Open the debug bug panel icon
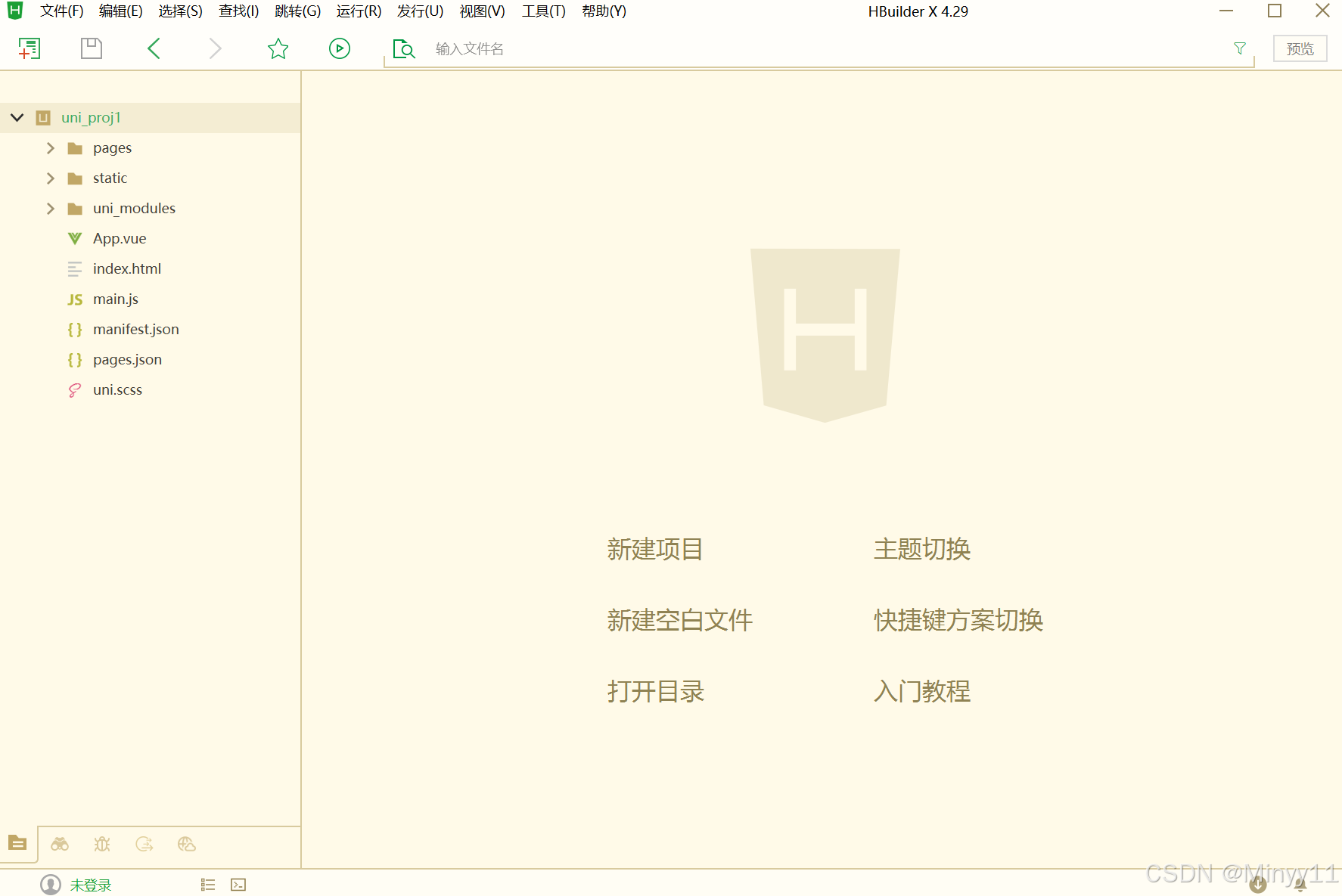 (x=102, y=844)
